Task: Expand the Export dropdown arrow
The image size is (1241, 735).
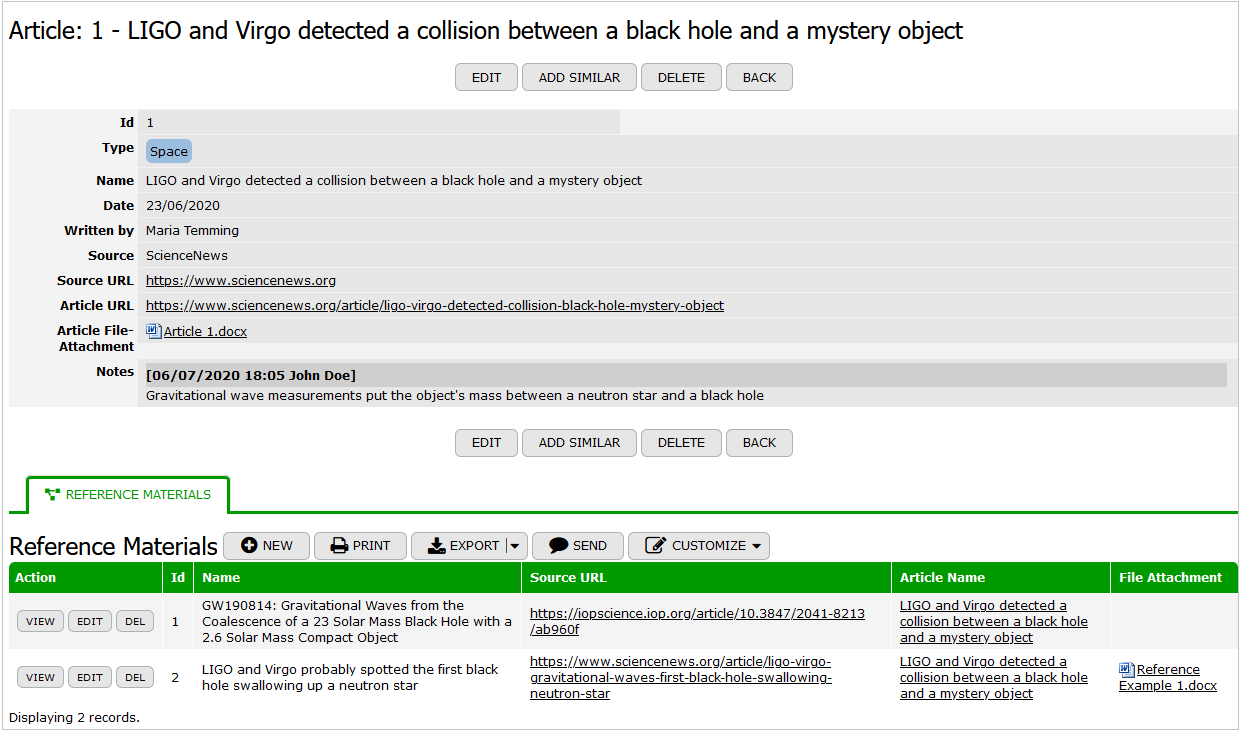Action: (514, 545)
